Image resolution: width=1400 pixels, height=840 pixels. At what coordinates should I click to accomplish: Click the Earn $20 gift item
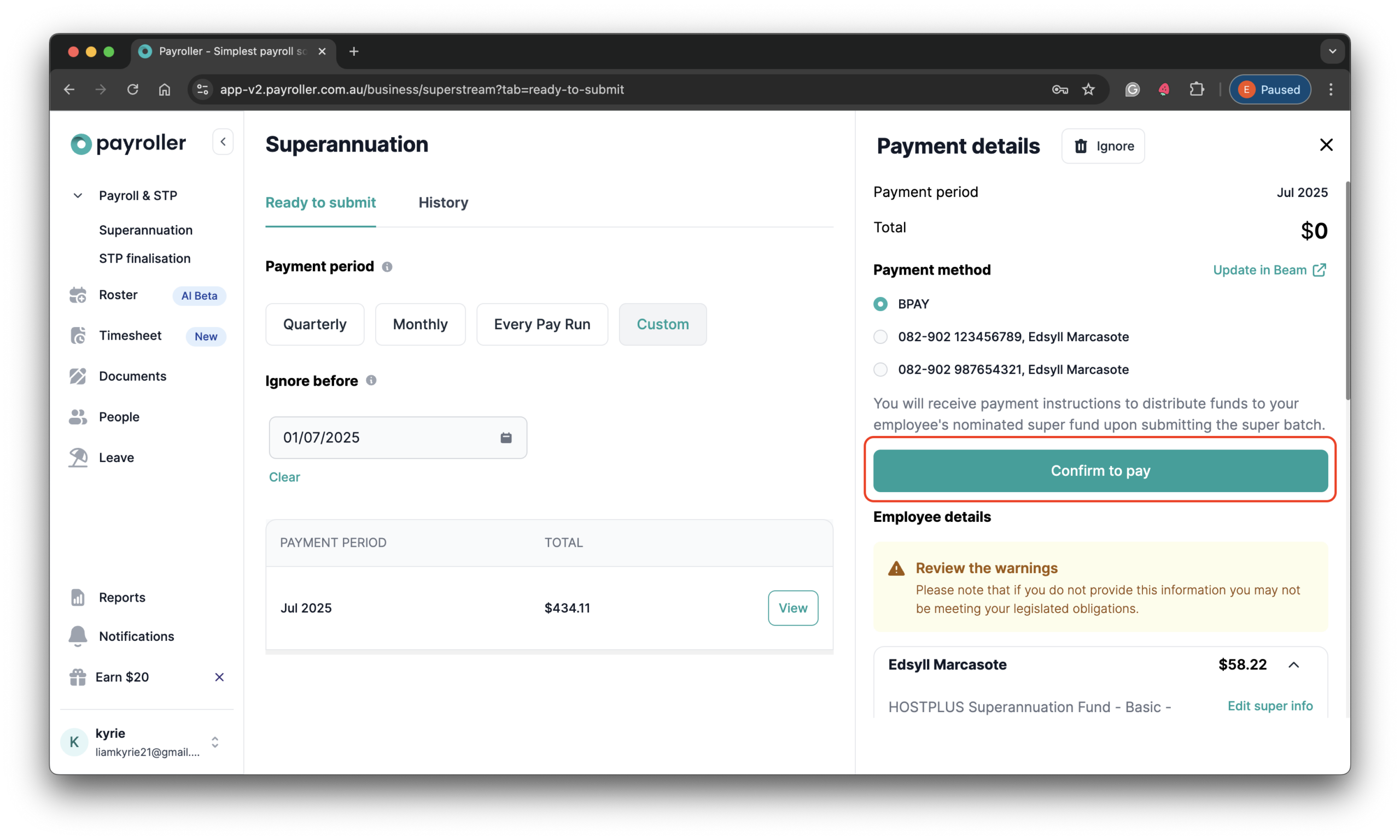click(x=121, y=677)
